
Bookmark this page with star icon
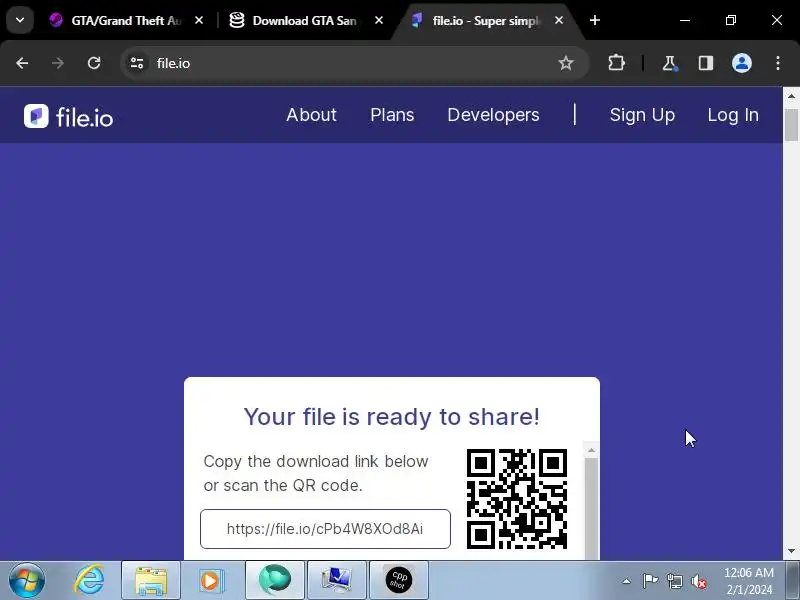[565, 63]
